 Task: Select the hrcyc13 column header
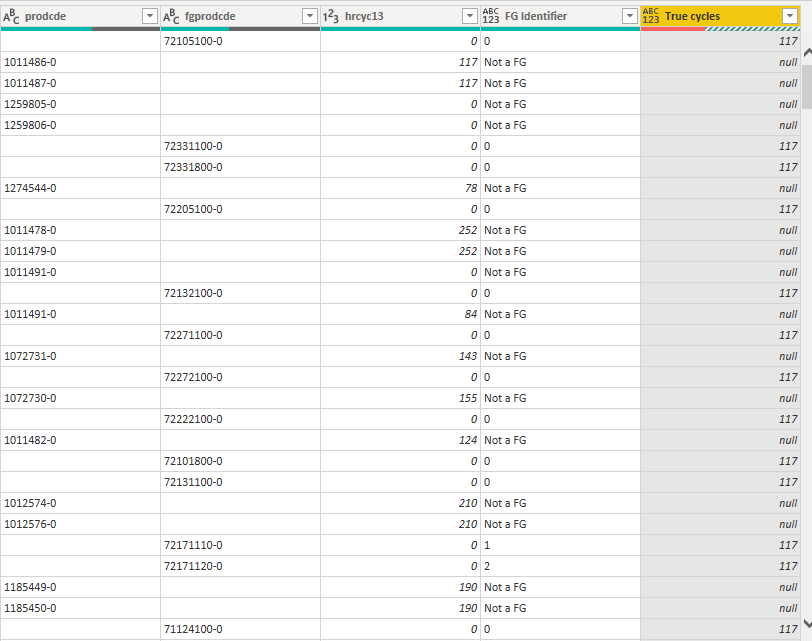[x=400, y=17]
